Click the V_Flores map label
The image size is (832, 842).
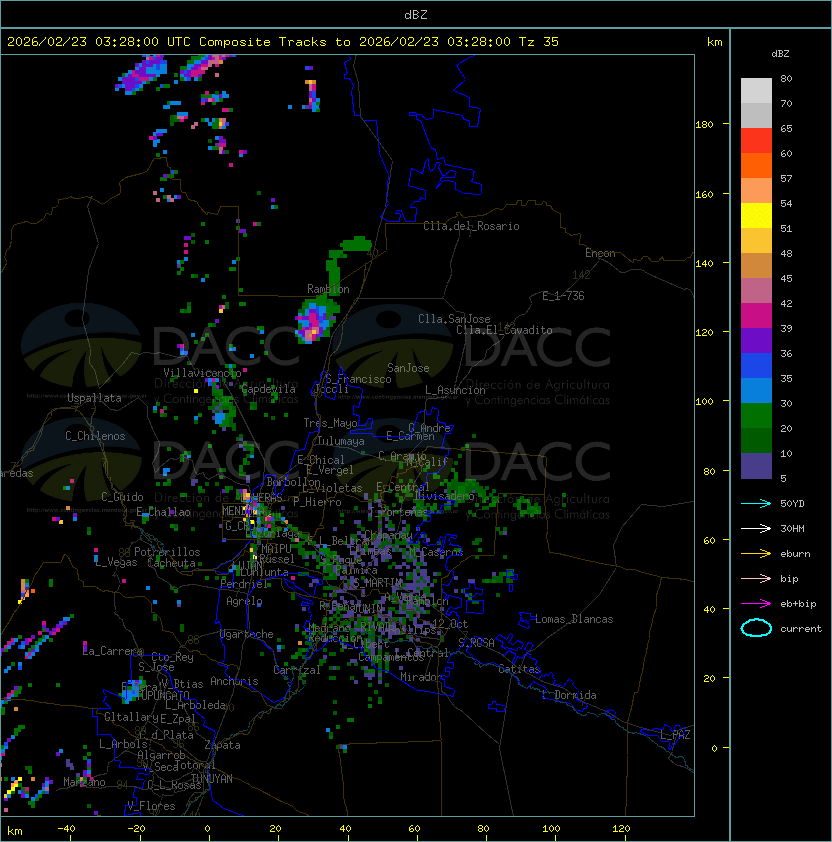(151, 806)
